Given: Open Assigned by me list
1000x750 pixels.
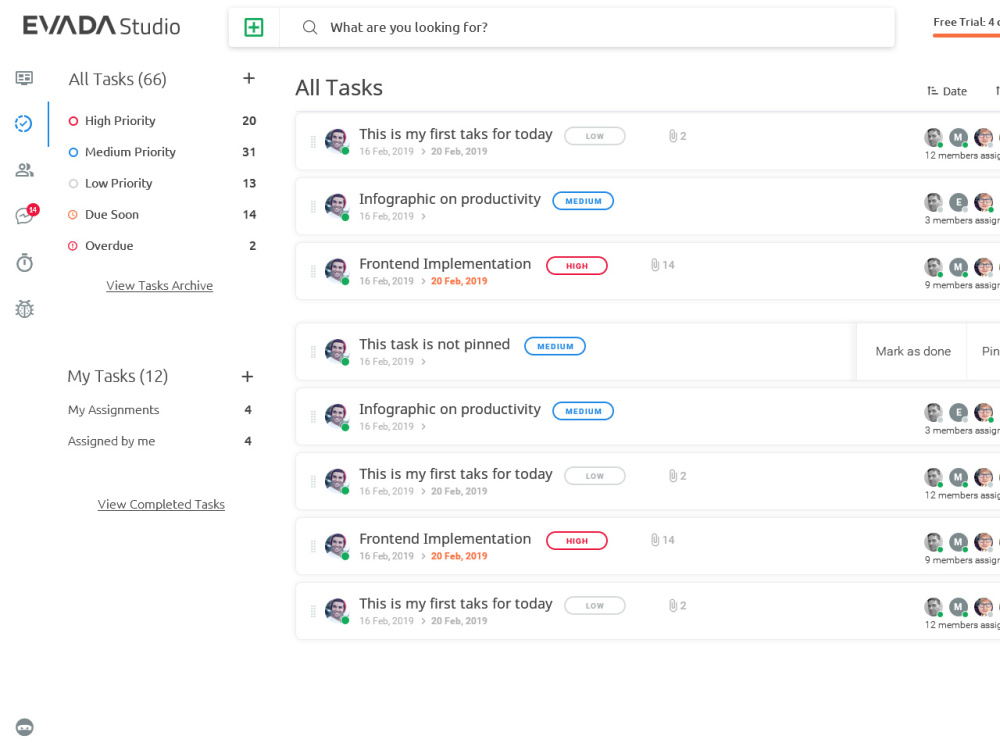Looking at the screenshot, I should tap(112, 441).
